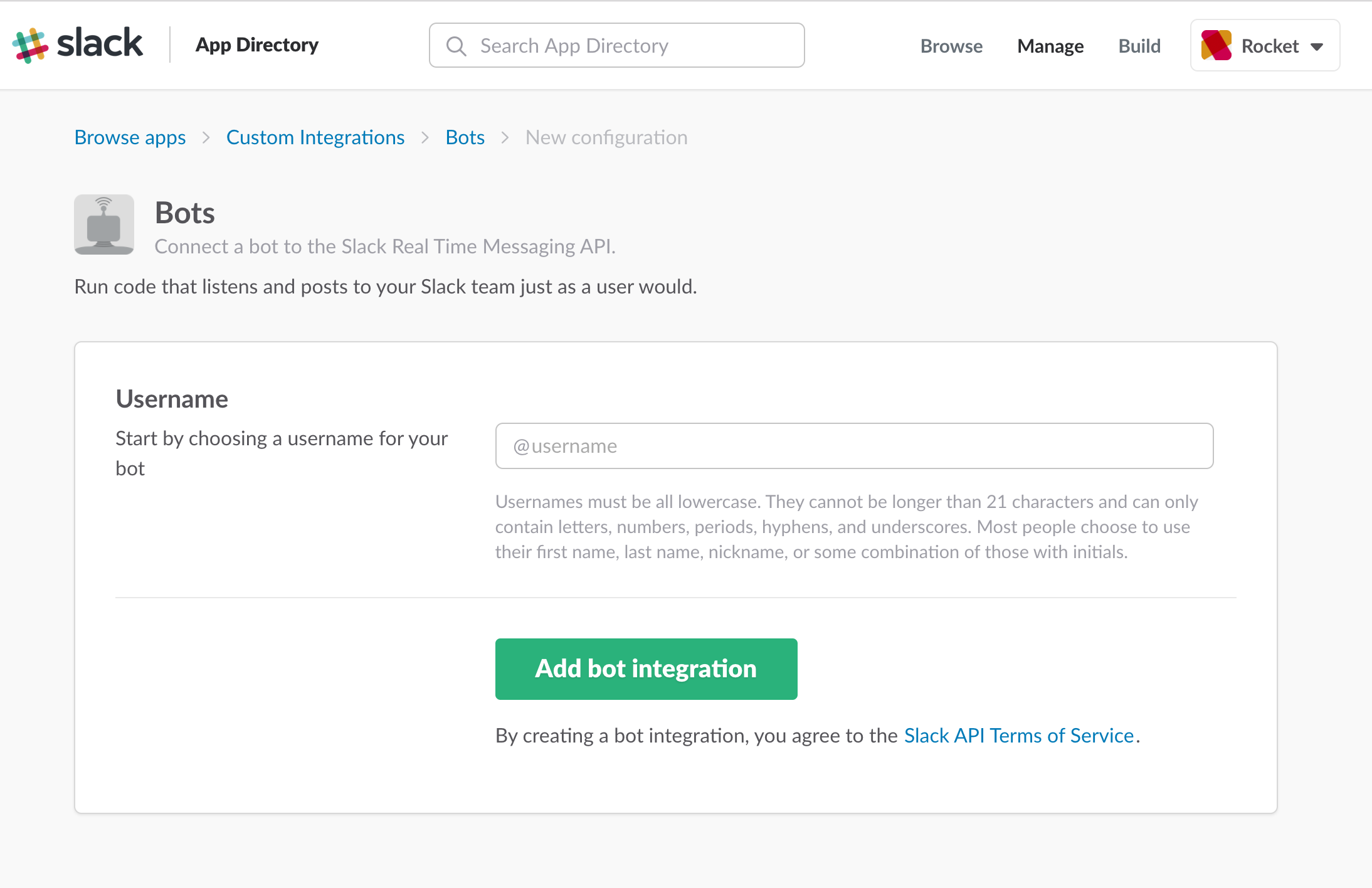Screen dimensions: 1372x888
Task: Click the New configuration breadcrumb item
Action: pos(607,137)
